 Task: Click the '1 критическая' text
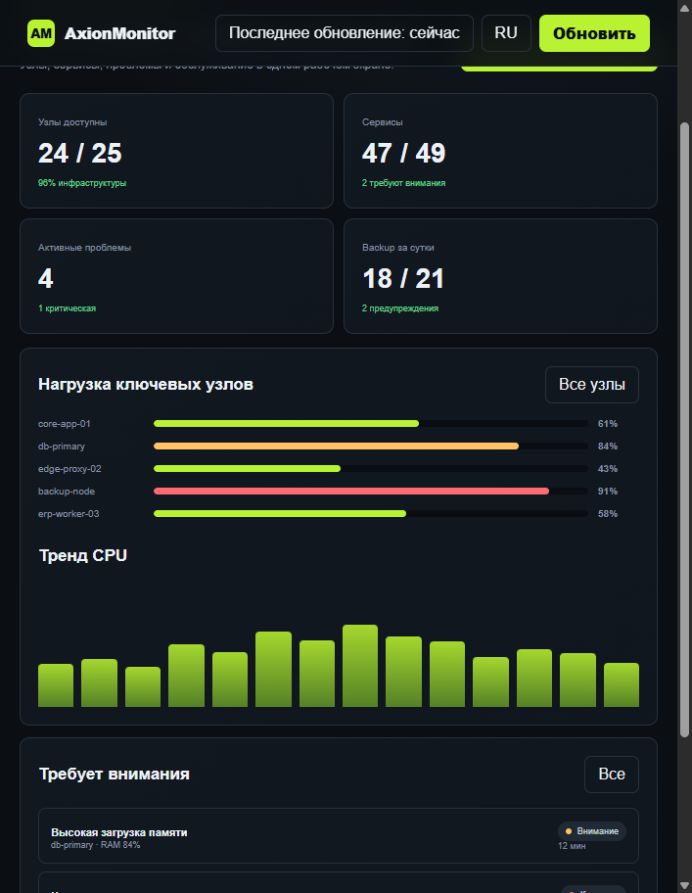[67, 308]
